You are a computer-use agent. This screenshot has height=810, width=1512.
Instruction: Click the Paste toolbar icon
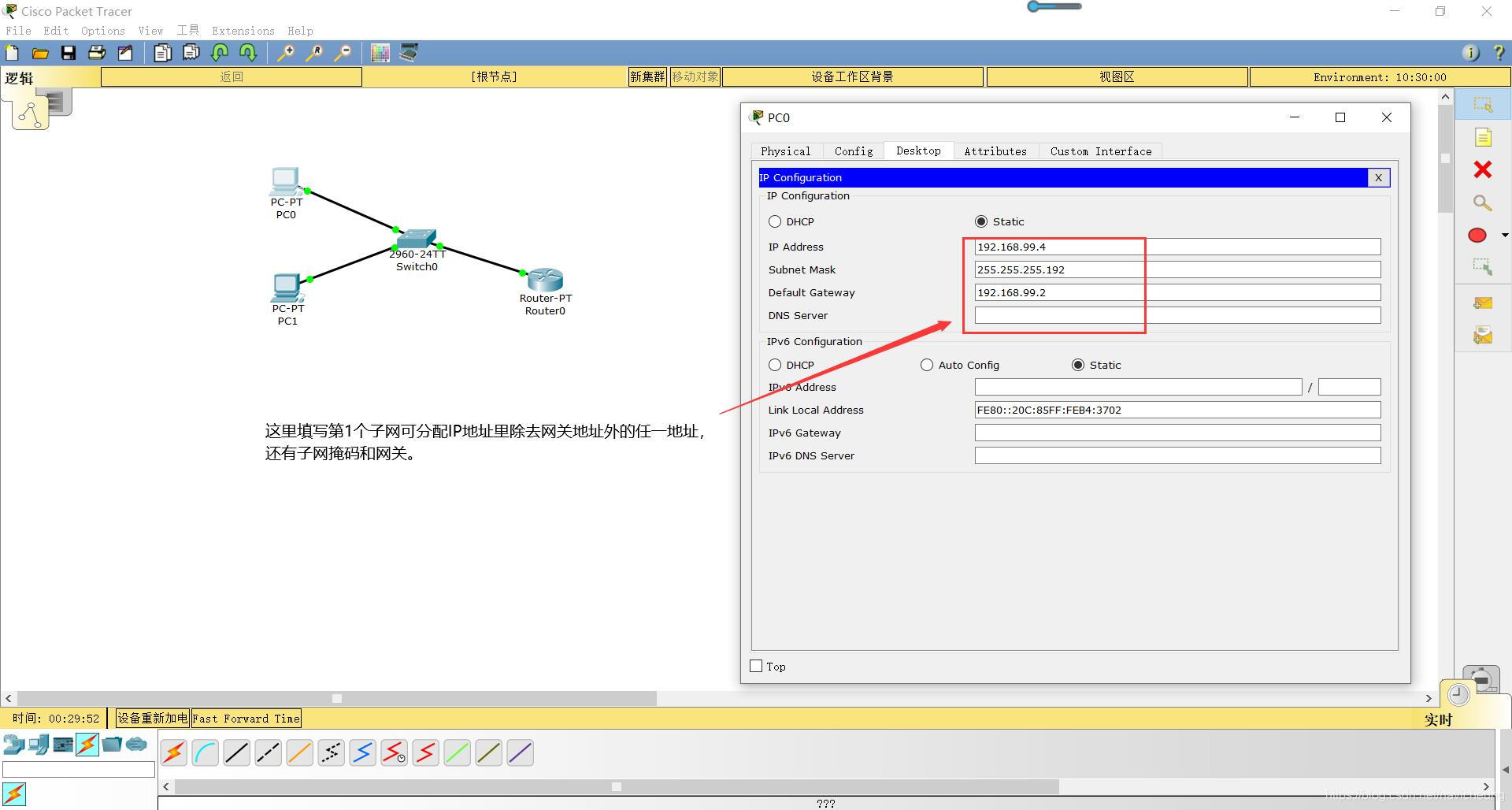tap(191, 53)
